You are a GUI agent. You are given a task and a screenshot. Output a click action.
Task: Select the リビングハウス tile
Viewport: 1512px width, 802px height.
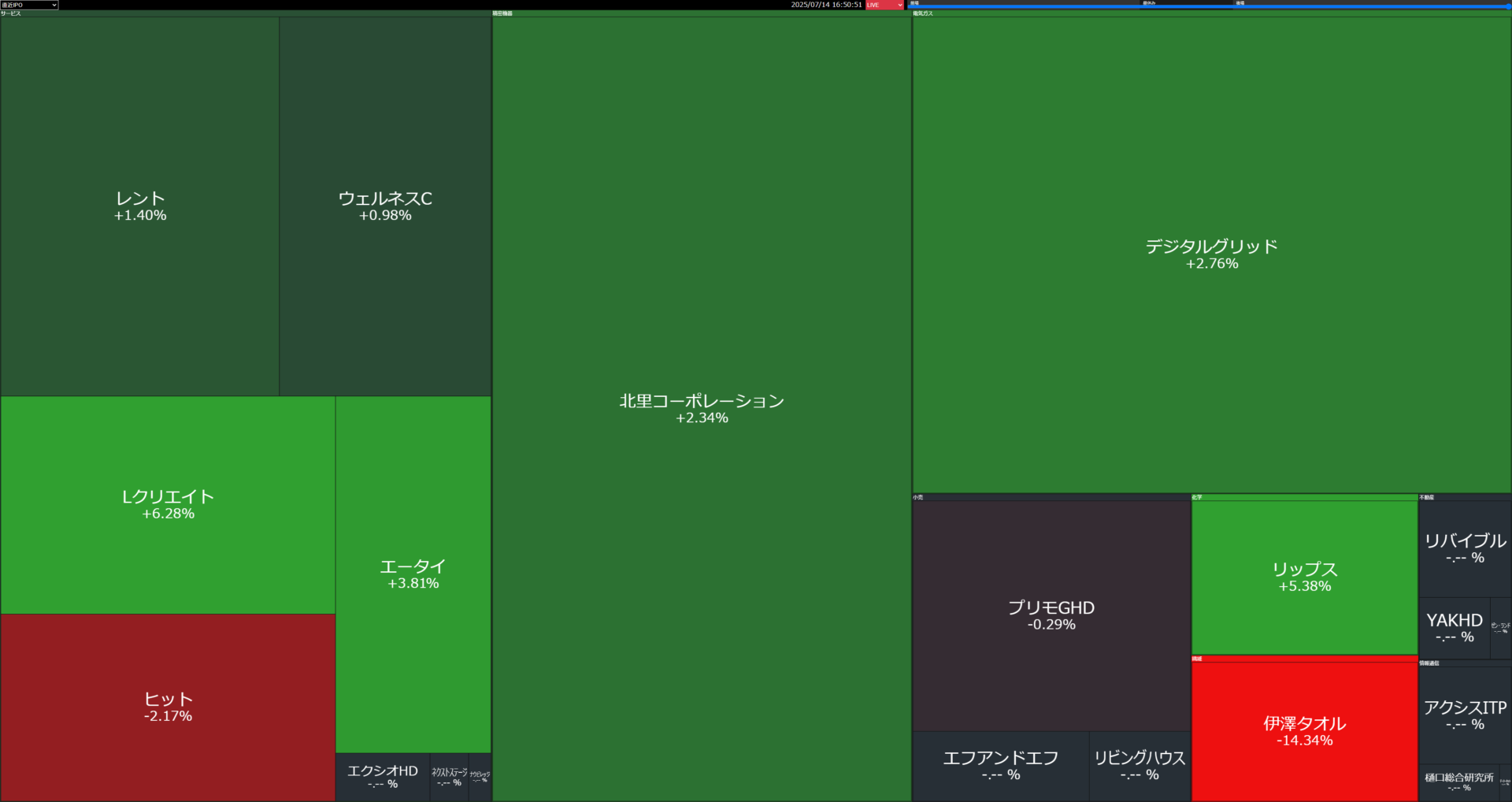(1140, 766)
